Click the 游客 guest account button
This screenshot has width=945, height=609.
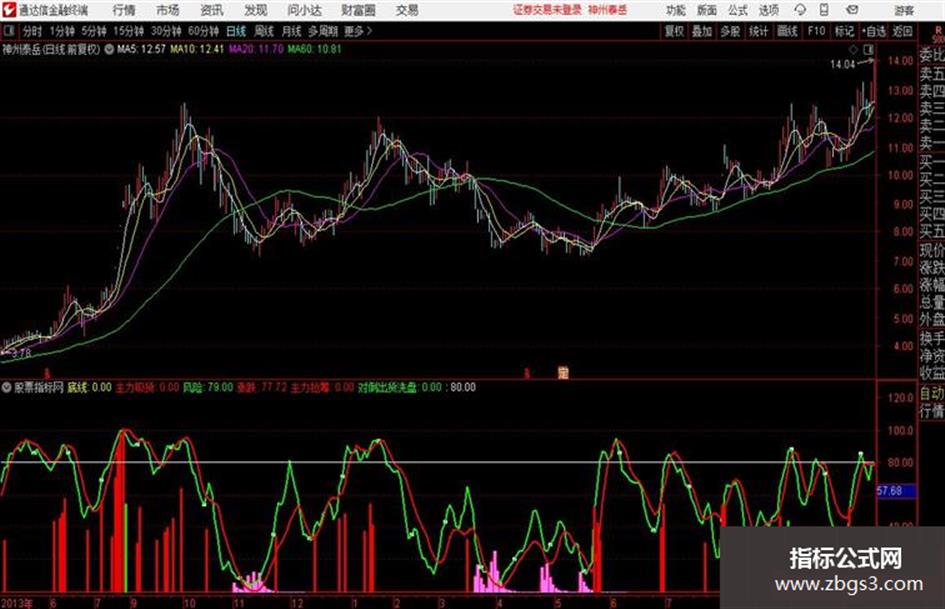(x=904, y=10)
